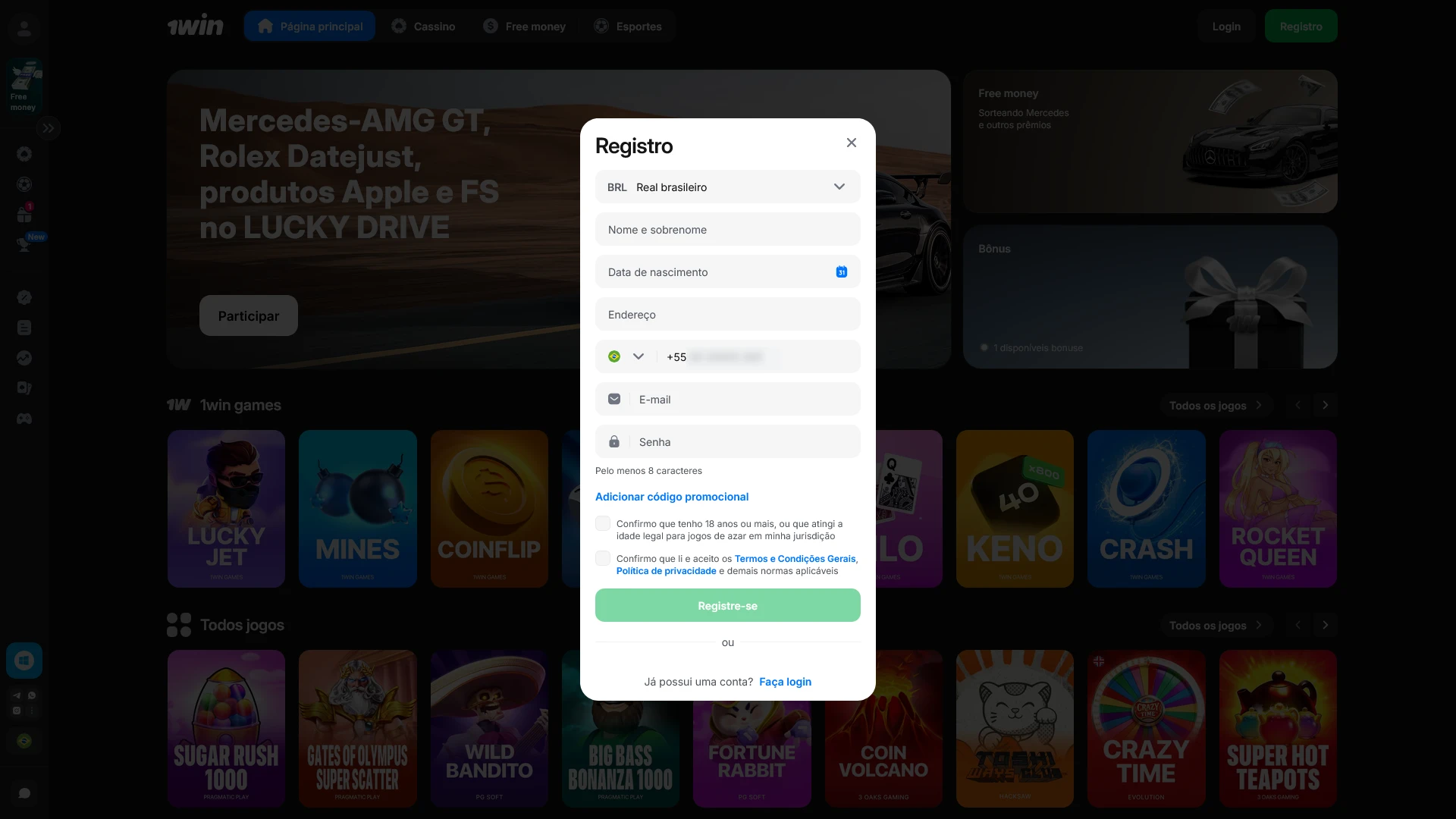Open the Esportes tab
This screenshot has width=1456, height=819.
coord(628,27)
